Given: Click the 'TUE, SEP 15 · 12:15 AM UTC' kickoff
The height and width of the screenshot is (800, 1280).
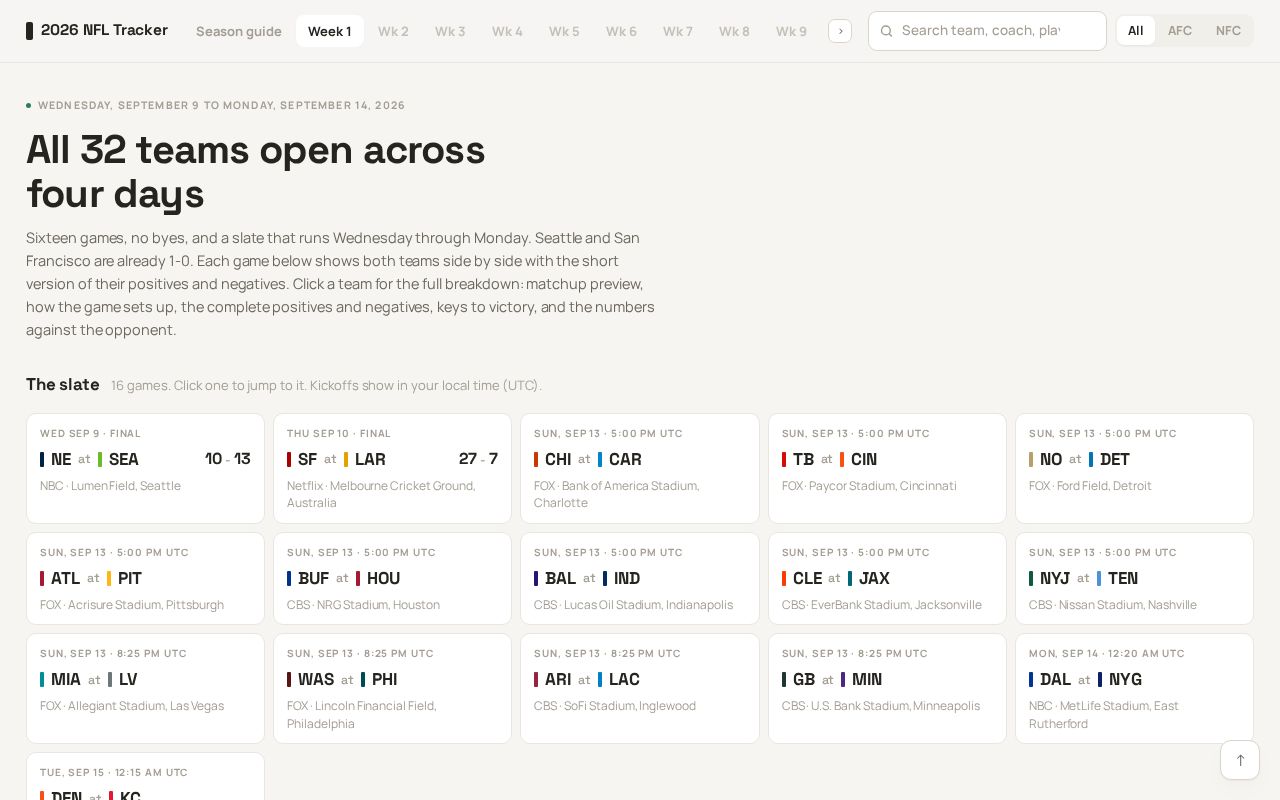Looking at the screenshot, I should point(114,773).
